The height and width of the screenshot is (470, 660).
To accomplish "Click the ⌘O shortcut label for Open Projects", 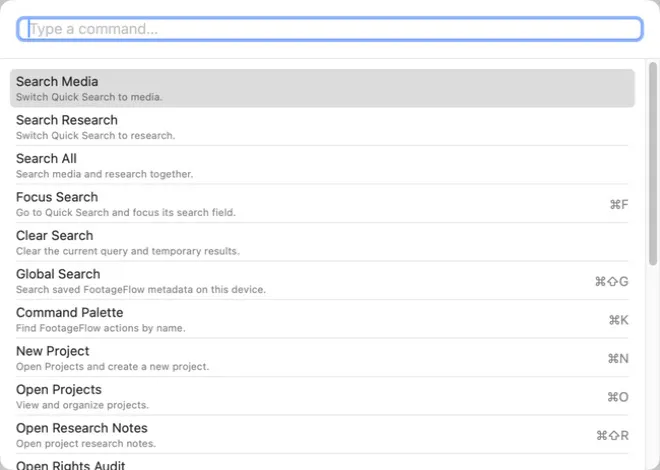I will (x=617, y=397).
